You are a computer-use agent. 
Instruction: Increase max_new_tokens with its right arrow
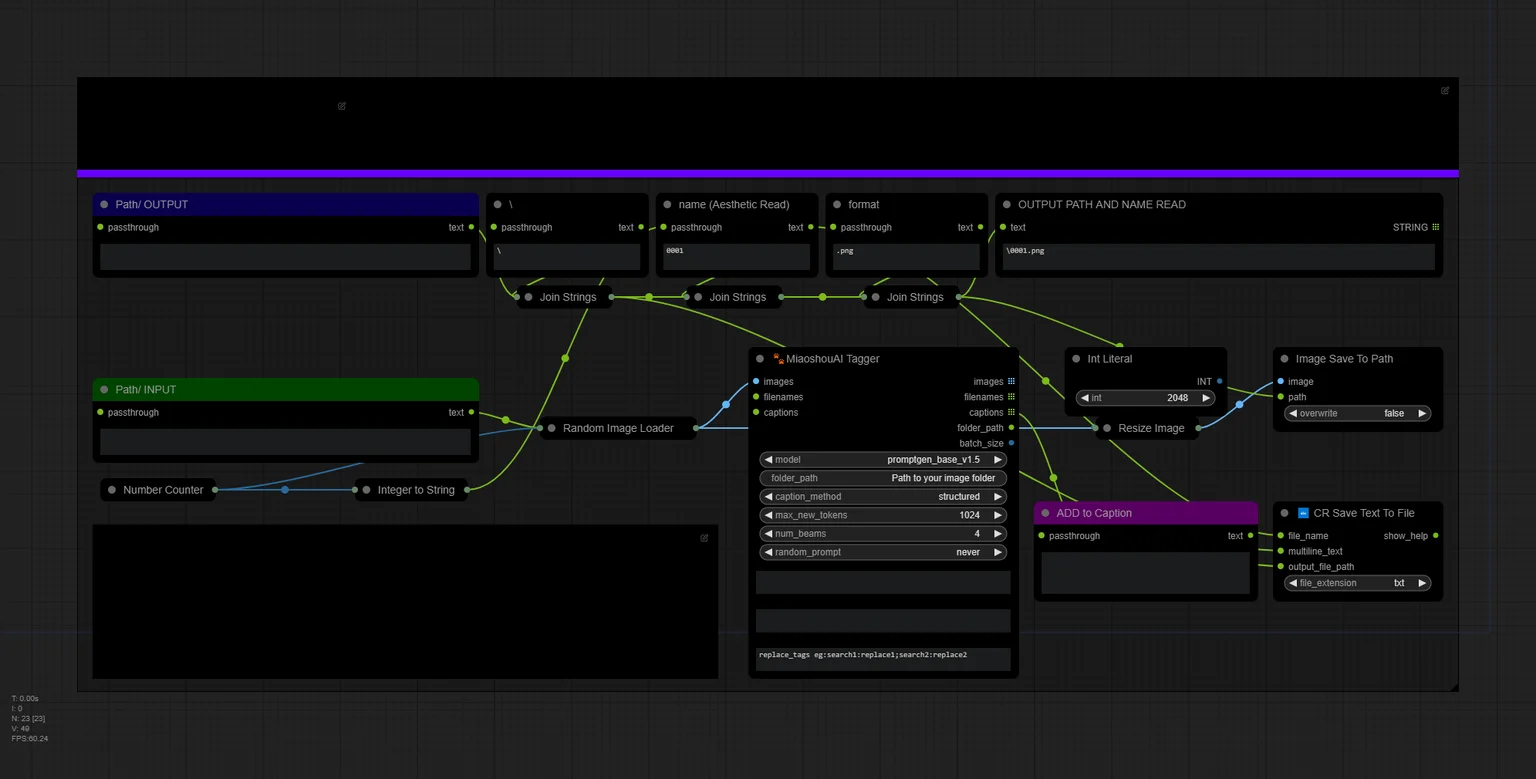click(998, 515)
